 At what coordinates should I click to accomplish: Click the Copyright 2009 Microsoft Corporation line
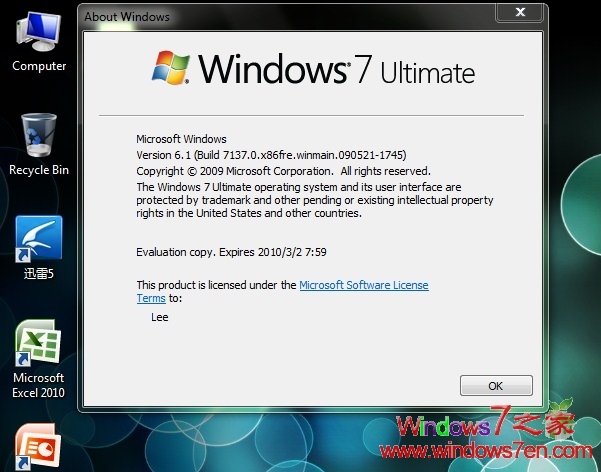284,171
